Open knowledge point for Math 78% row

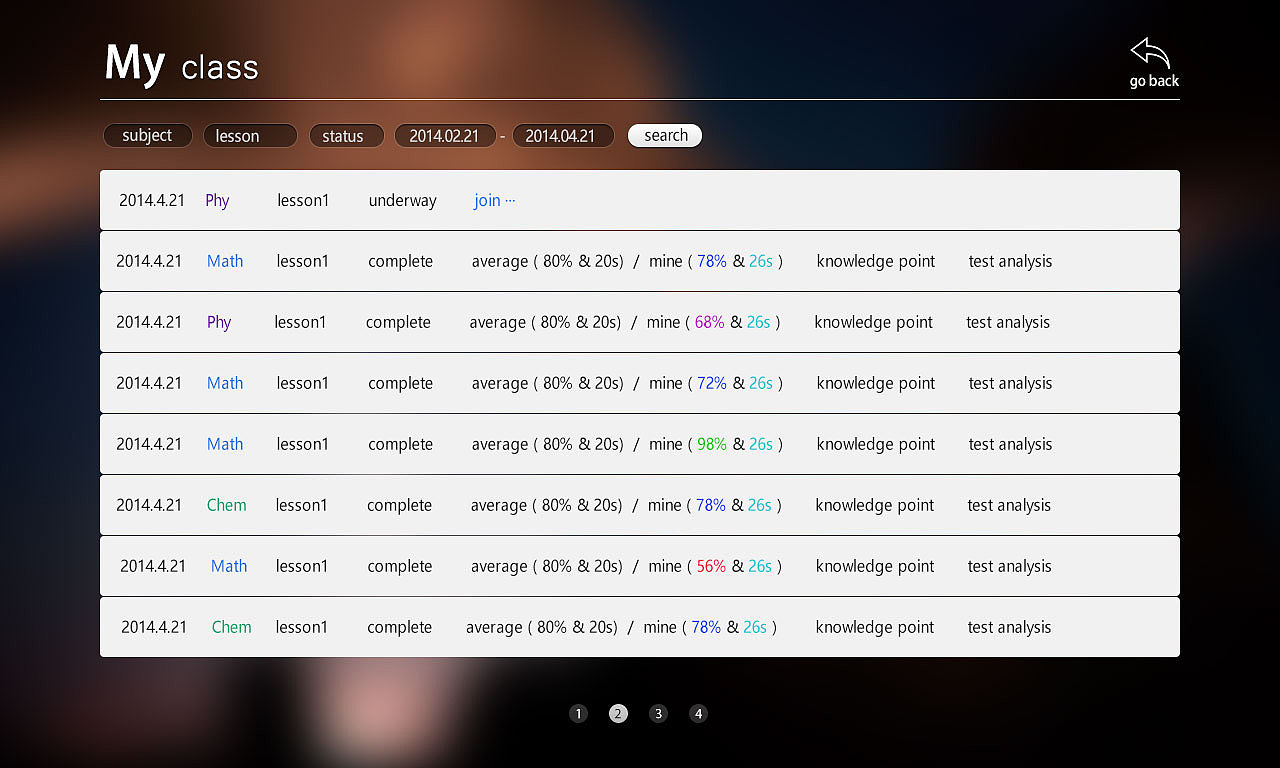[x=876, y=262]
